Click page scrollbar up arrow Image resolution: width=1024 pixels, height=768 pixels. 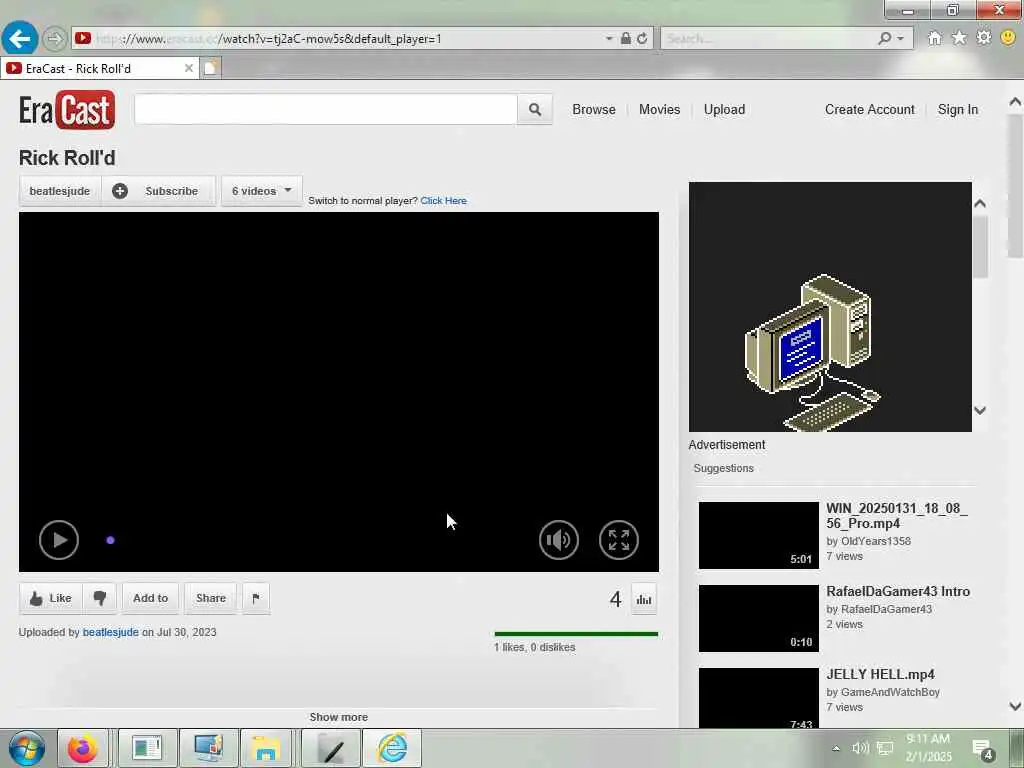1015,102
